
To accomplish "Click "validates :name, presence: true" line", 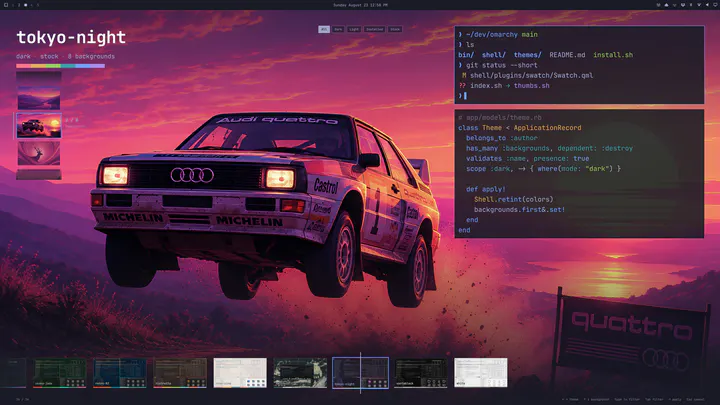I will click(528, 158).
